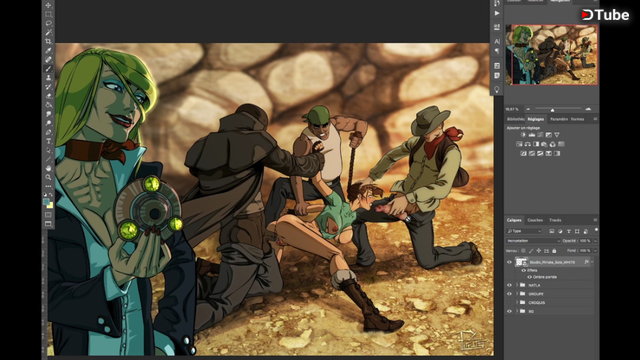This screenshot has width=640, height=360.
Task: Add an Invert adjustment
Action: (x=523, y=153)
